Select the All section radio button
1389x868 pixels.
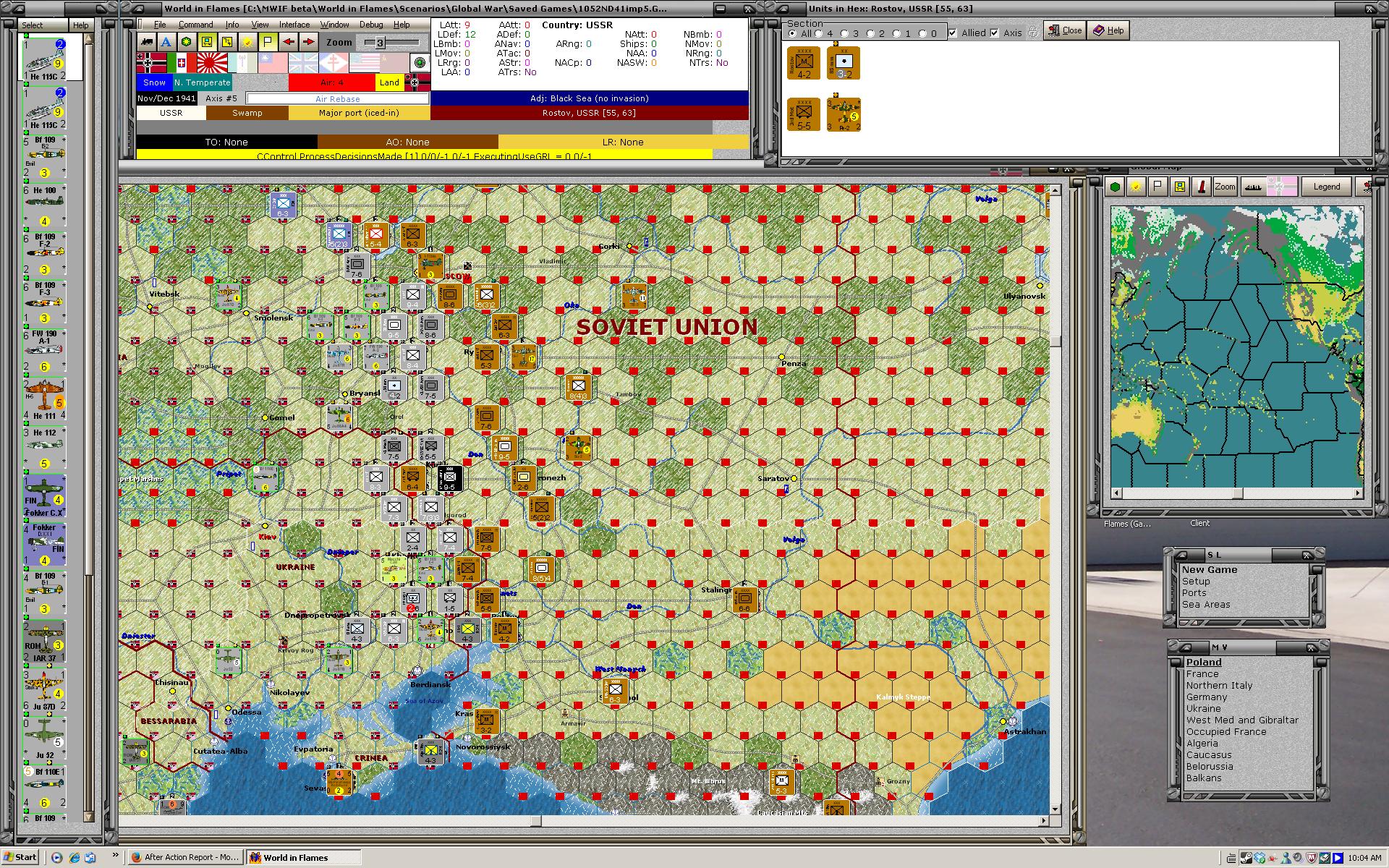pyautogui.click(x=792, y=33)
